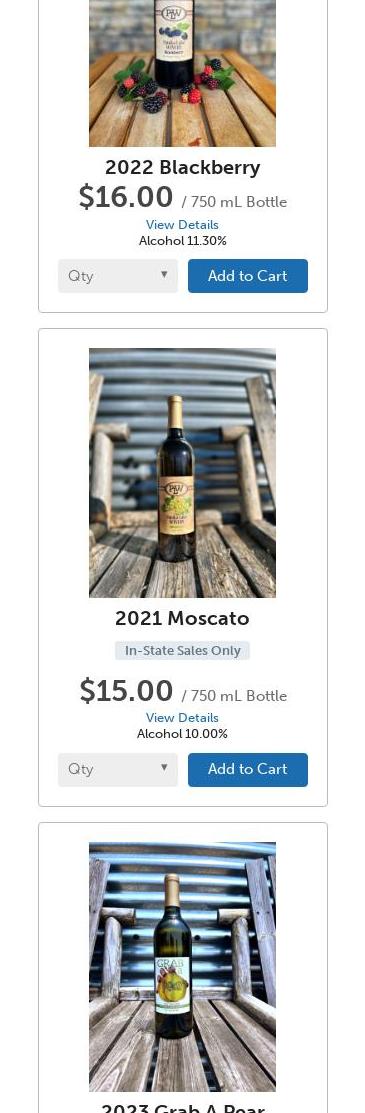The image size is (365, 1113).
Task: Click the $16.00 Blackberry price
Action: pos(126,197)
